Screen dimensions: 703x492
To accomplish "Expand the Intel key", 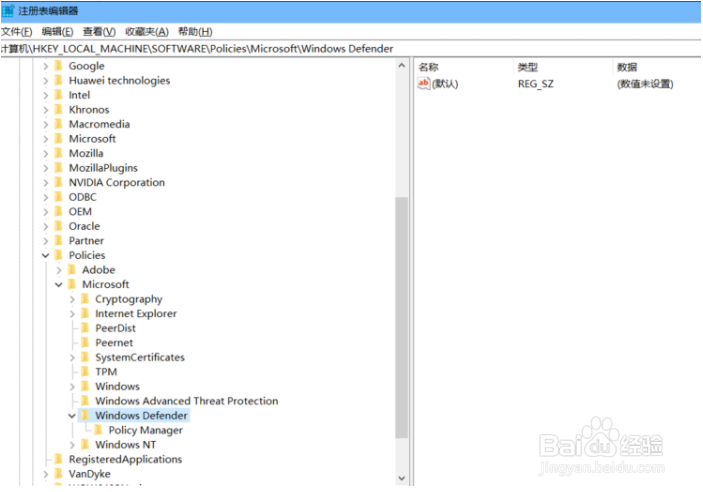I will point(45,96).
